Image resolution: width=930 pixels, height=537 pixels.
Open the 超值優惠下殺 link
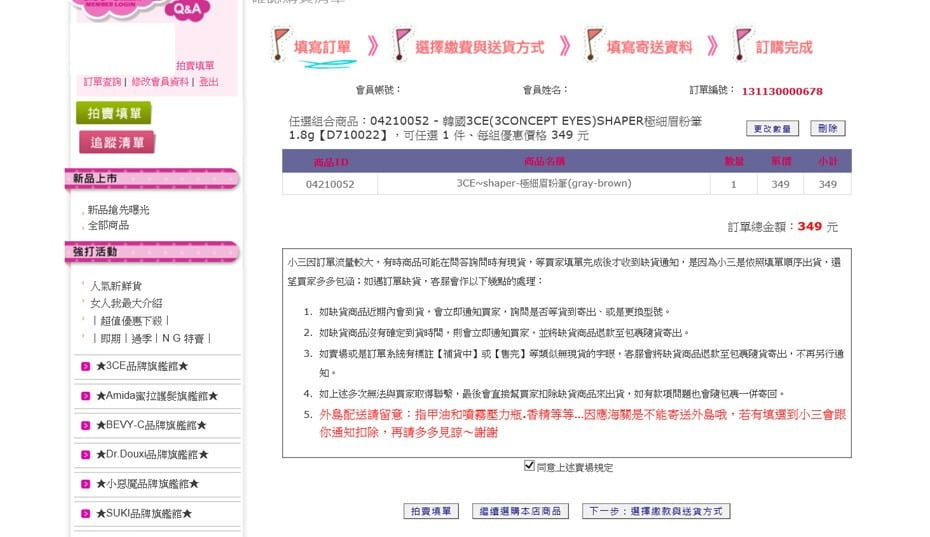coord(130,321)
